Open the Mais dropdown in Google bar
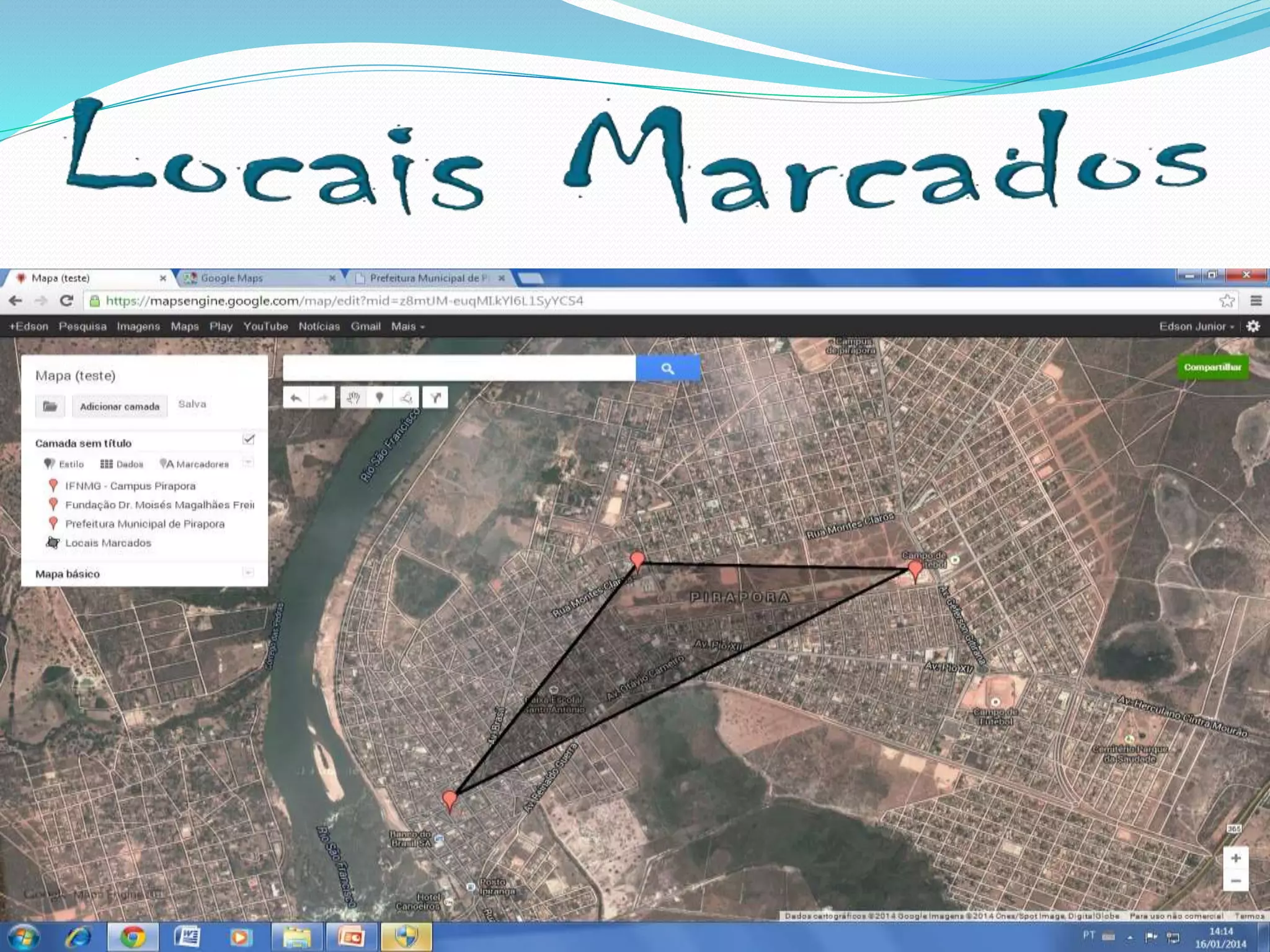 pyautogui.click(x=407, y=327)
